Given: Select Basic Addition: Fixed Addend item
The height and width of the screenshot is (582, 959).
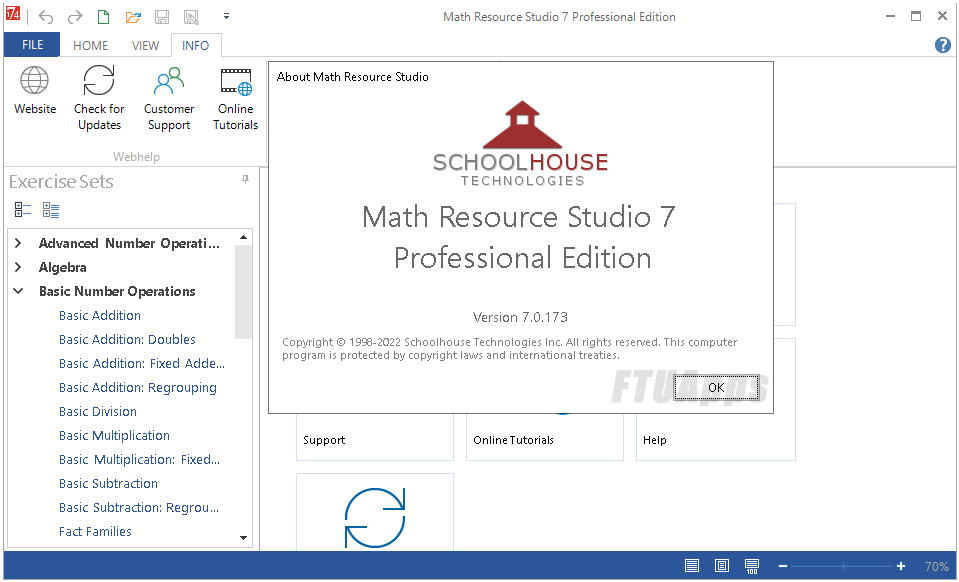Looking at the screenshot, I should [142, 363].
